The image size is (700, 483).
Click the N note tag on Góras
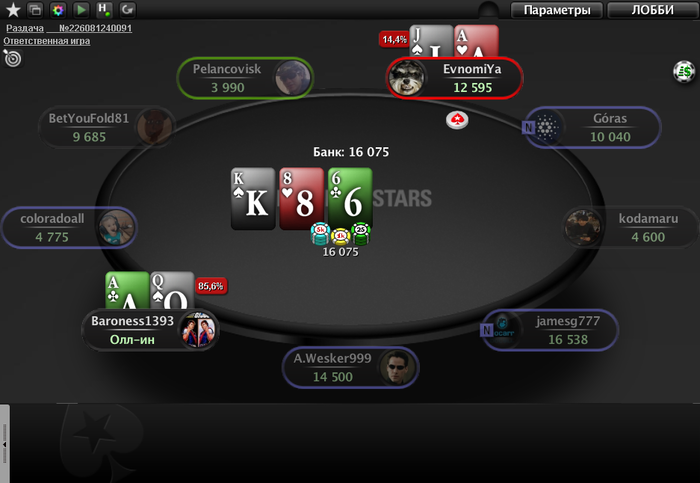coord(528,128)
